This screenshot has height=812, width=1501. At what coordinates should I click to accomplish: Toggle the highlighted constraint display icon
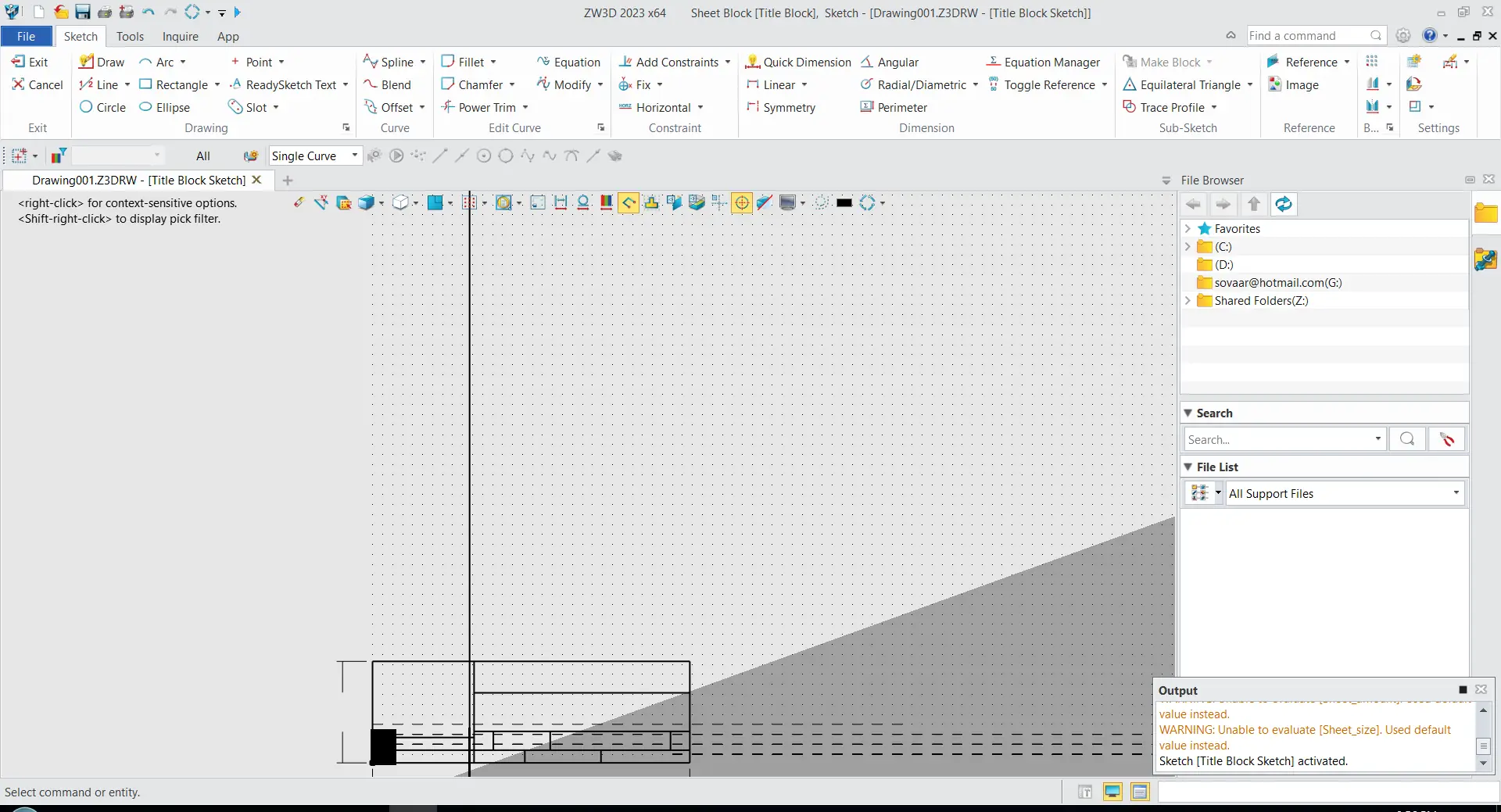(629, 203)
